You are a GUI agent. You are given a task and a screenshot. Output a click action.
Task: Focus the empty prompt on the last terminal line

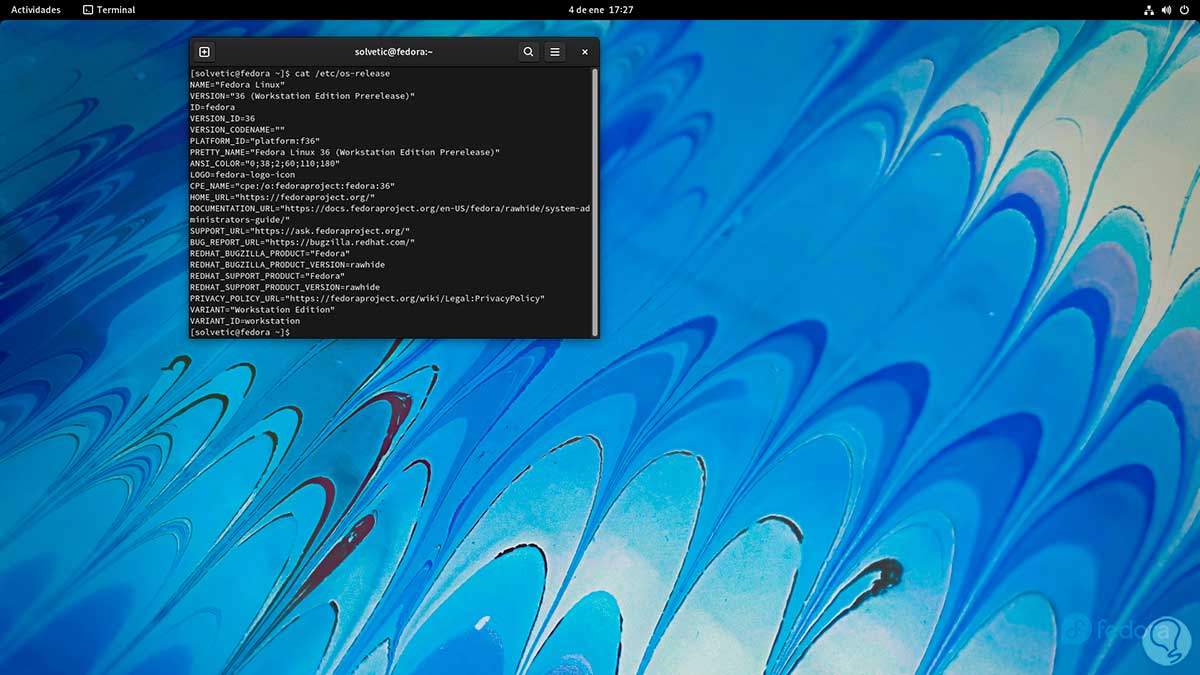click(x=300, y=332)
